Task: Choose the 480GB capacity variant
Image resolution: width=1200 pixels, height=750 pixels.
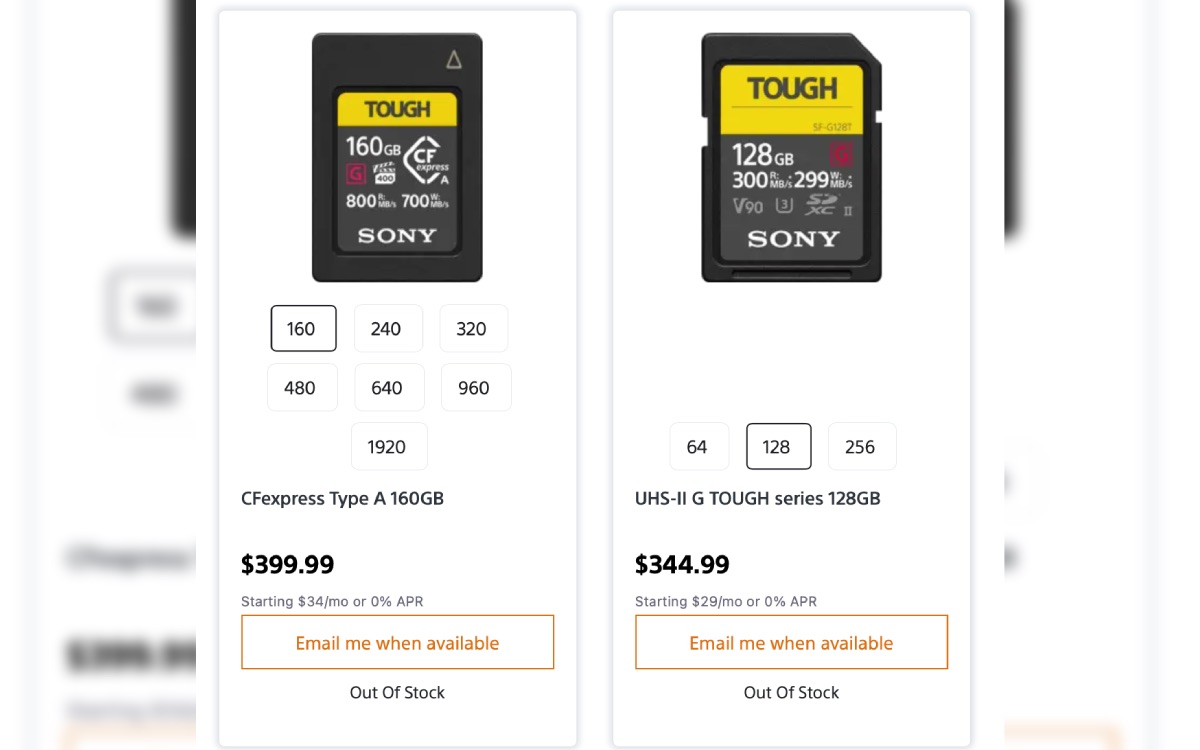Action: coord(302,387)
